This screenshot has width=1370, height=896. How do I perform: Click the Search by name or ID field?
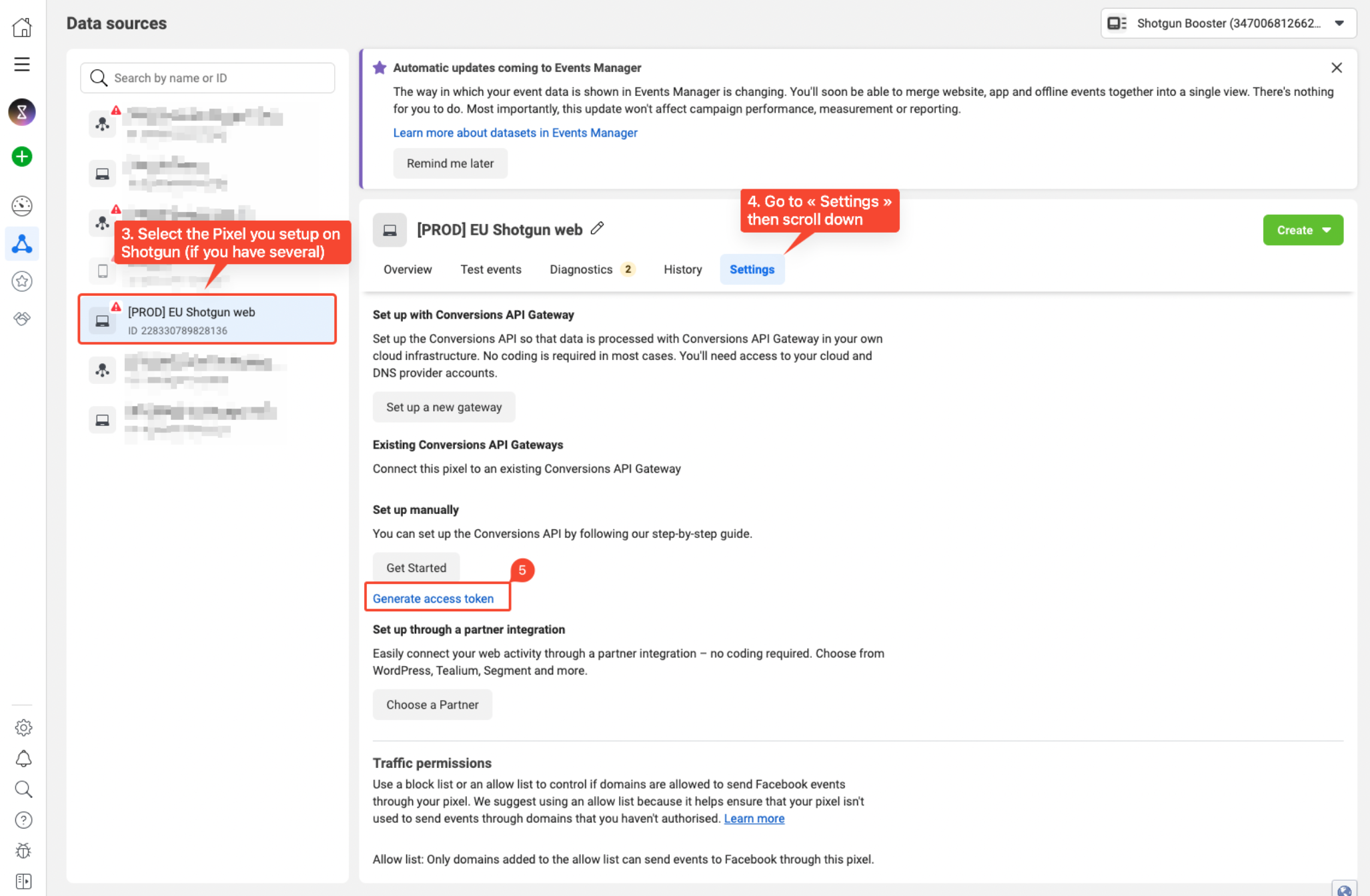click(207, 78)
